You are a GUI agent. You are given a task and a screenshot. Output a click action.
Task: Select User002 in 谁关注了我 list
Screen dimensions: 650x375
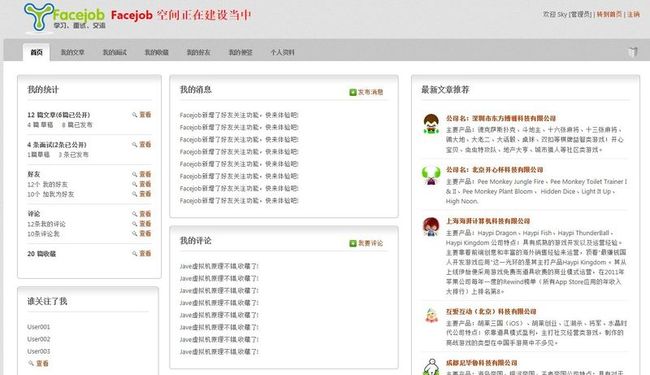point(39,339)
